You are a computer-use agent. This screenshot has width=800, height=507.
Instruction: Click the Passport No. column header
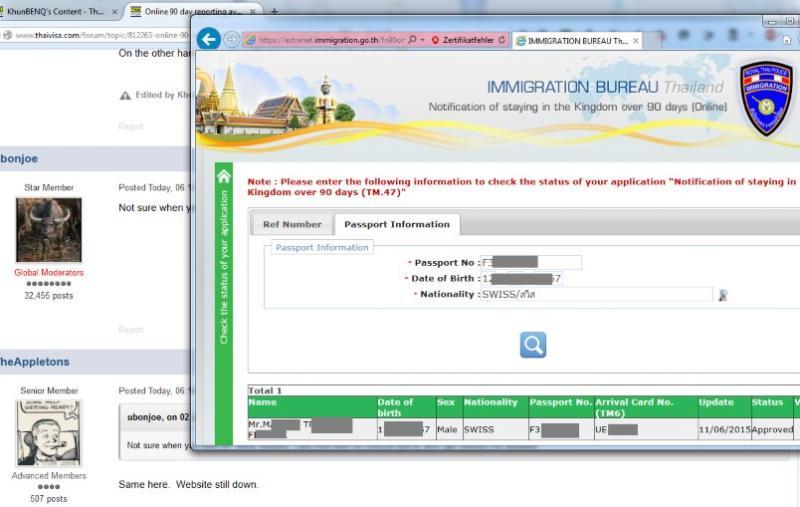561,407
